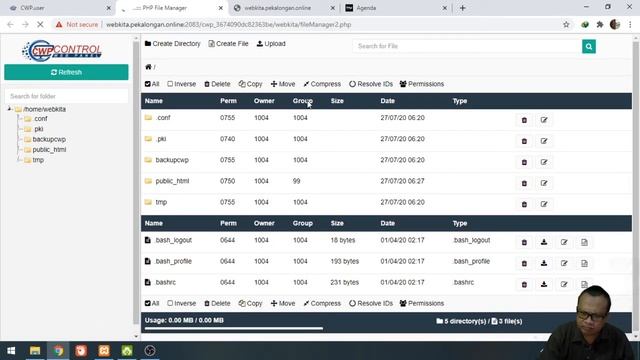Open File Explorer from taskbar
Image resolution: width=640 pixels, height=360 pixels.
tap(35, 351)
